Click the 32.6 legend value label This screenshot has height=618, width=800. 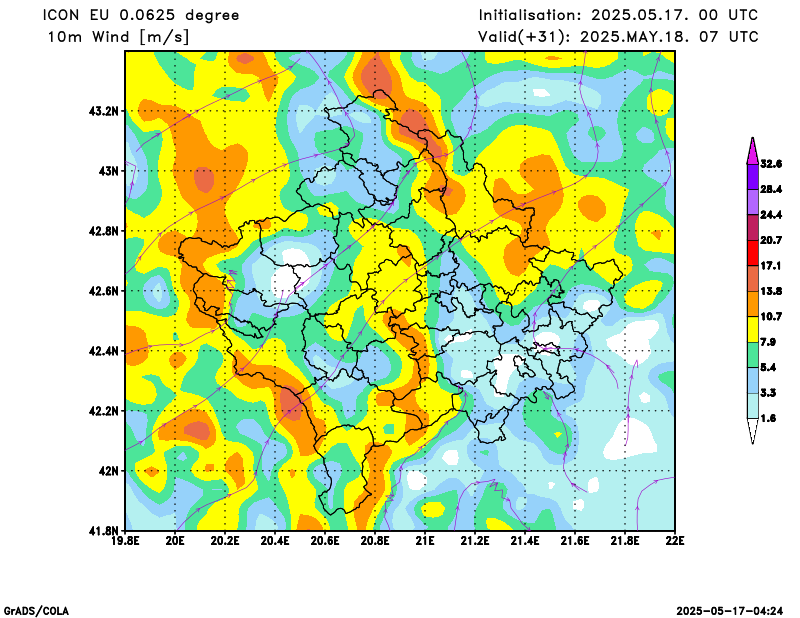[771, 164]
